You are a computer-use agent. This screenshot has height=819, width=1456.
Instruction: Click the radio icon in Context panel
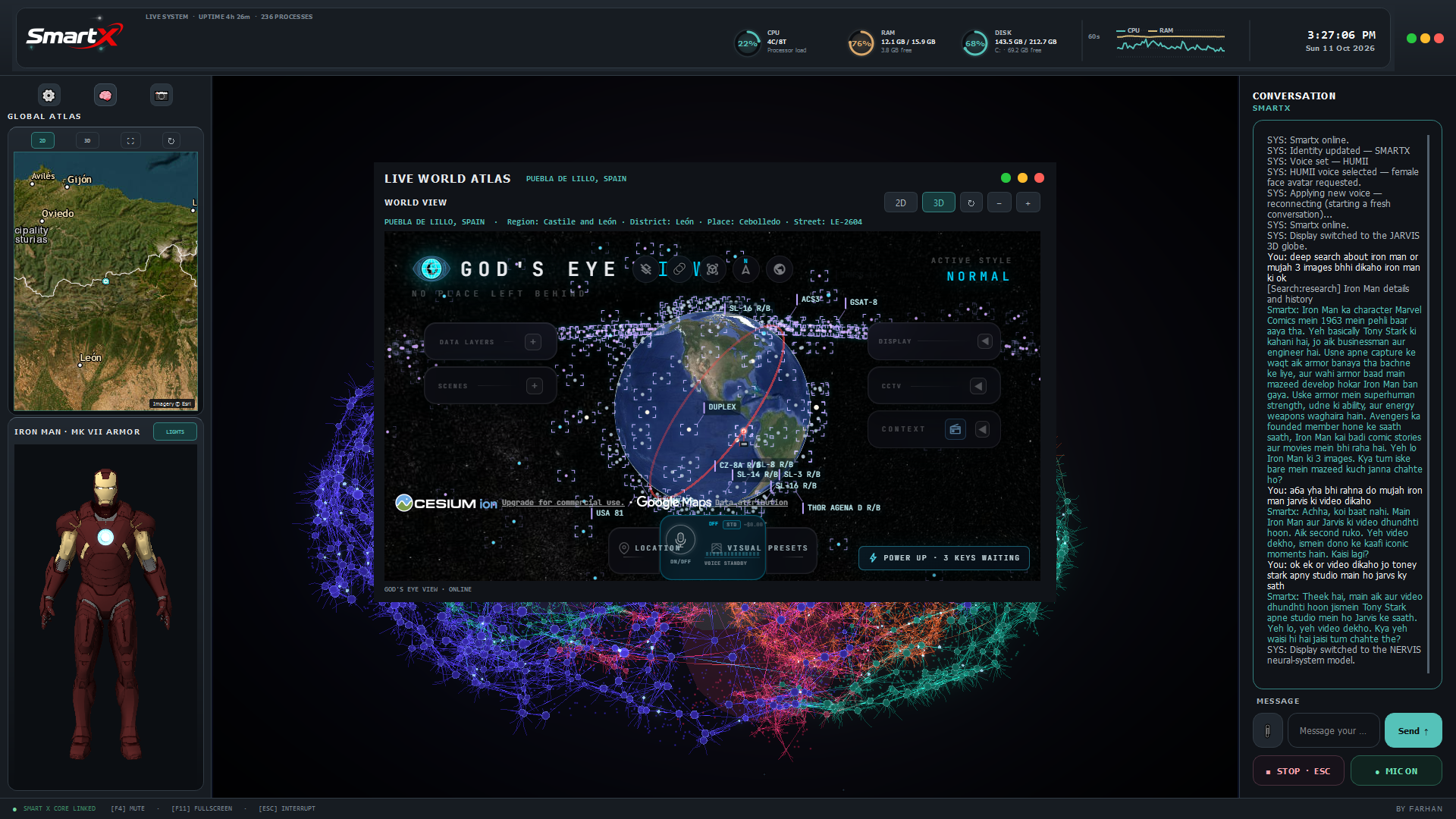click(955, 429)
